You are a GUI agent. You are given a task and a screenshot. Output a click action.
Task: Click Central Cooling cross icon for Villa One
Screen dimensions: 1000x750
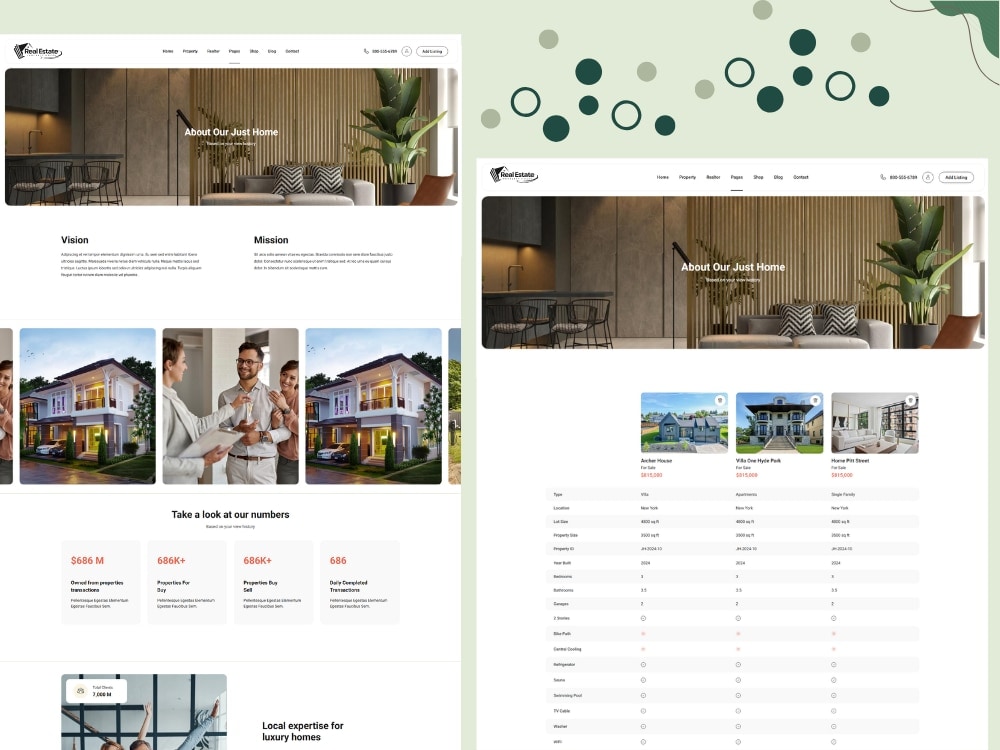pos(738,649)
